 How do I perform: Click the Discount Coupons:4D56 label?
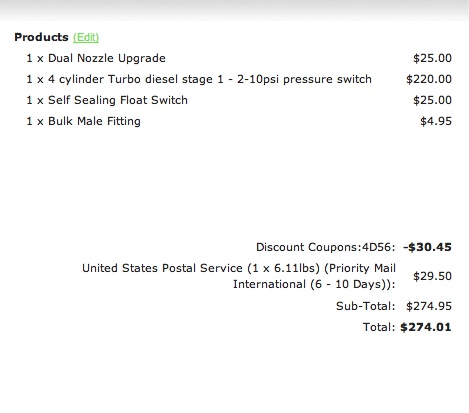pyautogui.click(x=326, y=247)
